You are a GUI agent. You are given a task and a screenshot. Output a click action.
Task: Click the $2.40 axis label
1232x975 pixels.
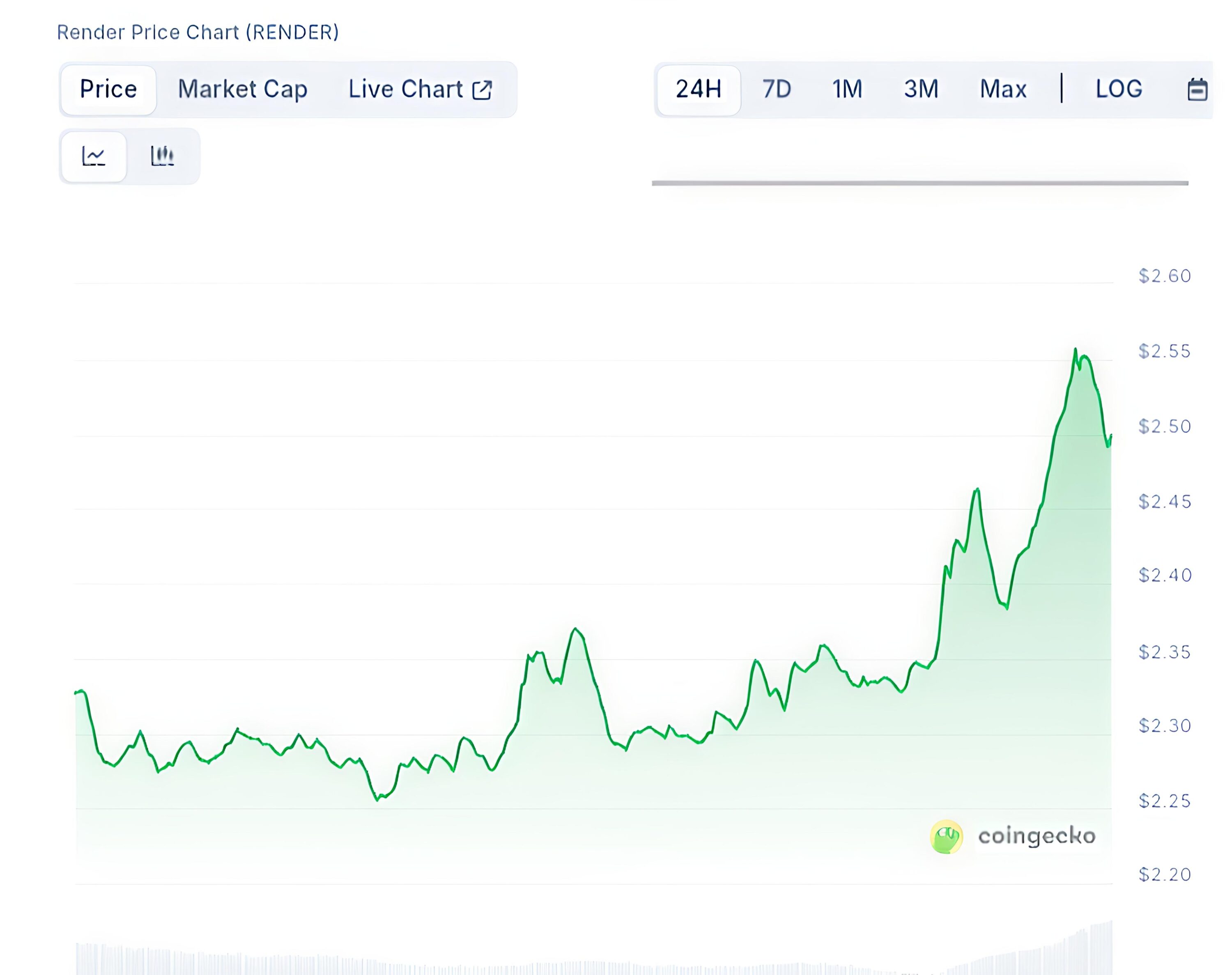pos(1165,576)
